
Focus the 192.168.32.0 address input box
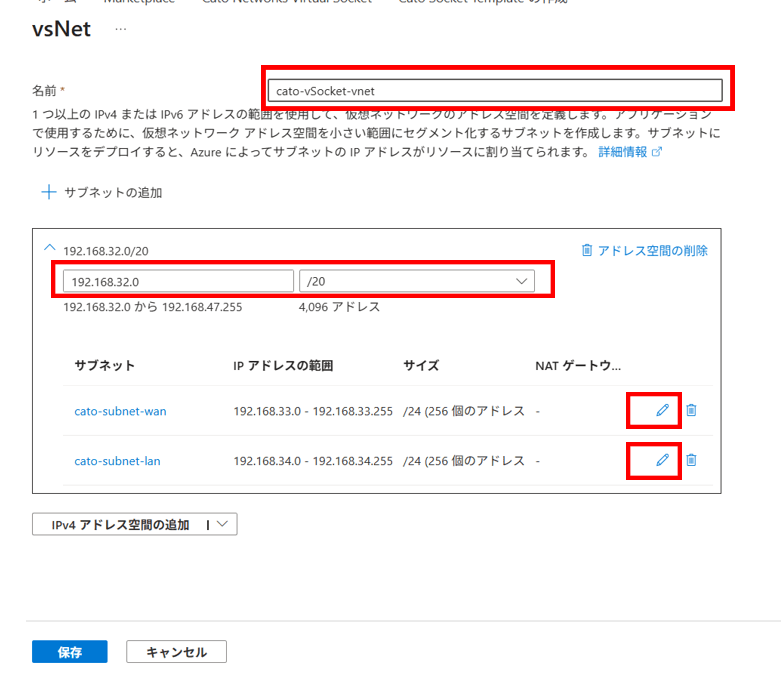178,282
